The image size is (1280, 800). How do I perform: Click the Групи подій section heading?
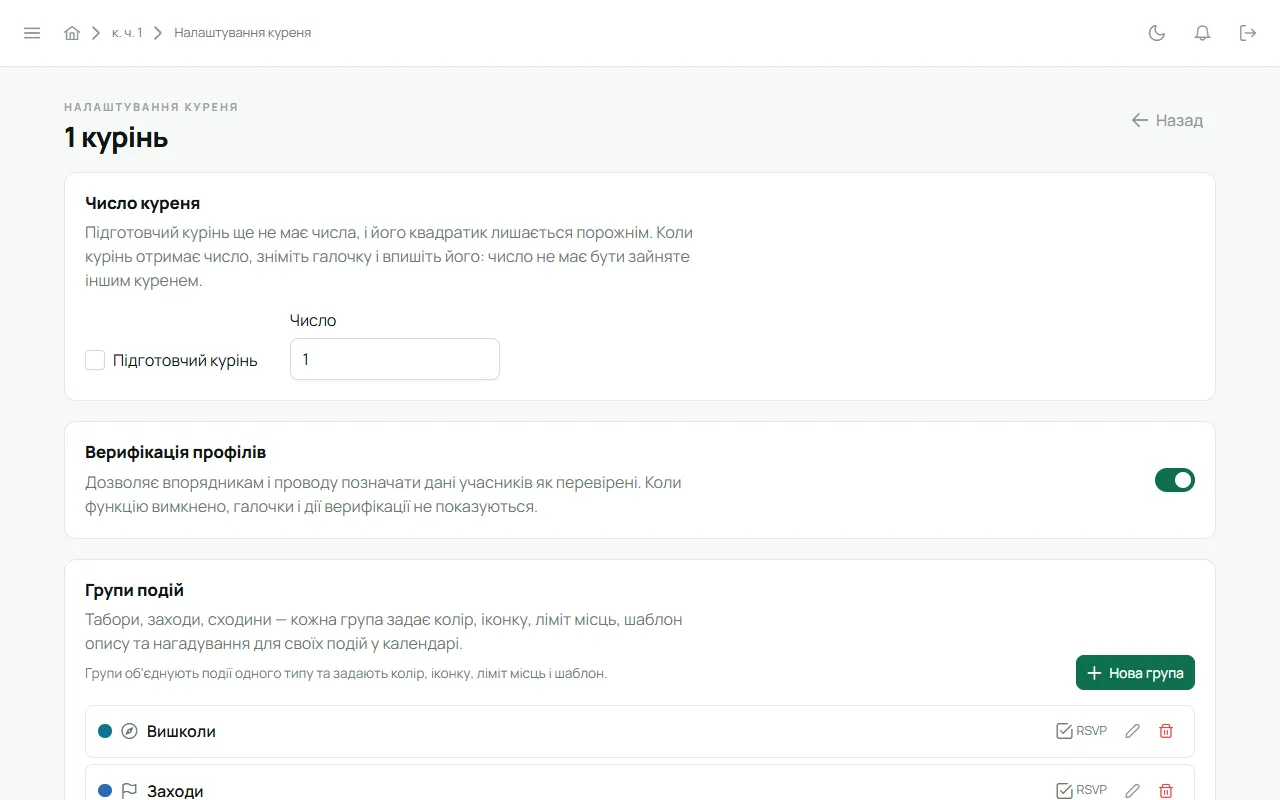pos(135,590)
